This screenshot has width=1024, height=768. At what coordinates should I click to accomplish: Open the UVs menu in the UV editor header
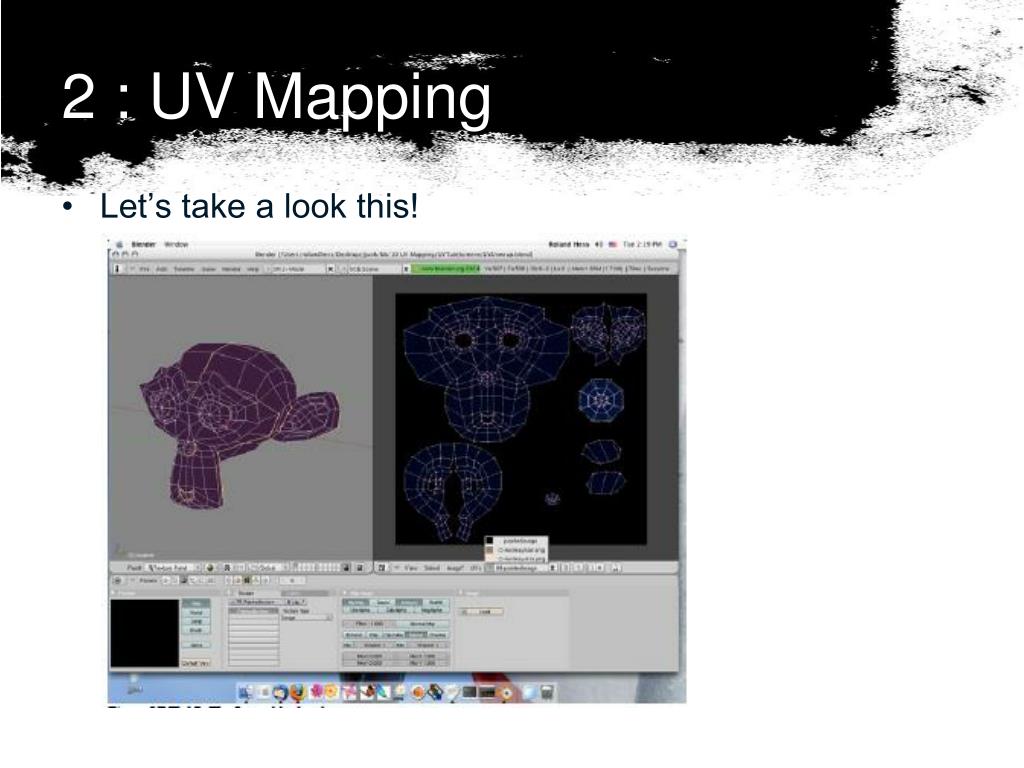[x=475, y=568]
